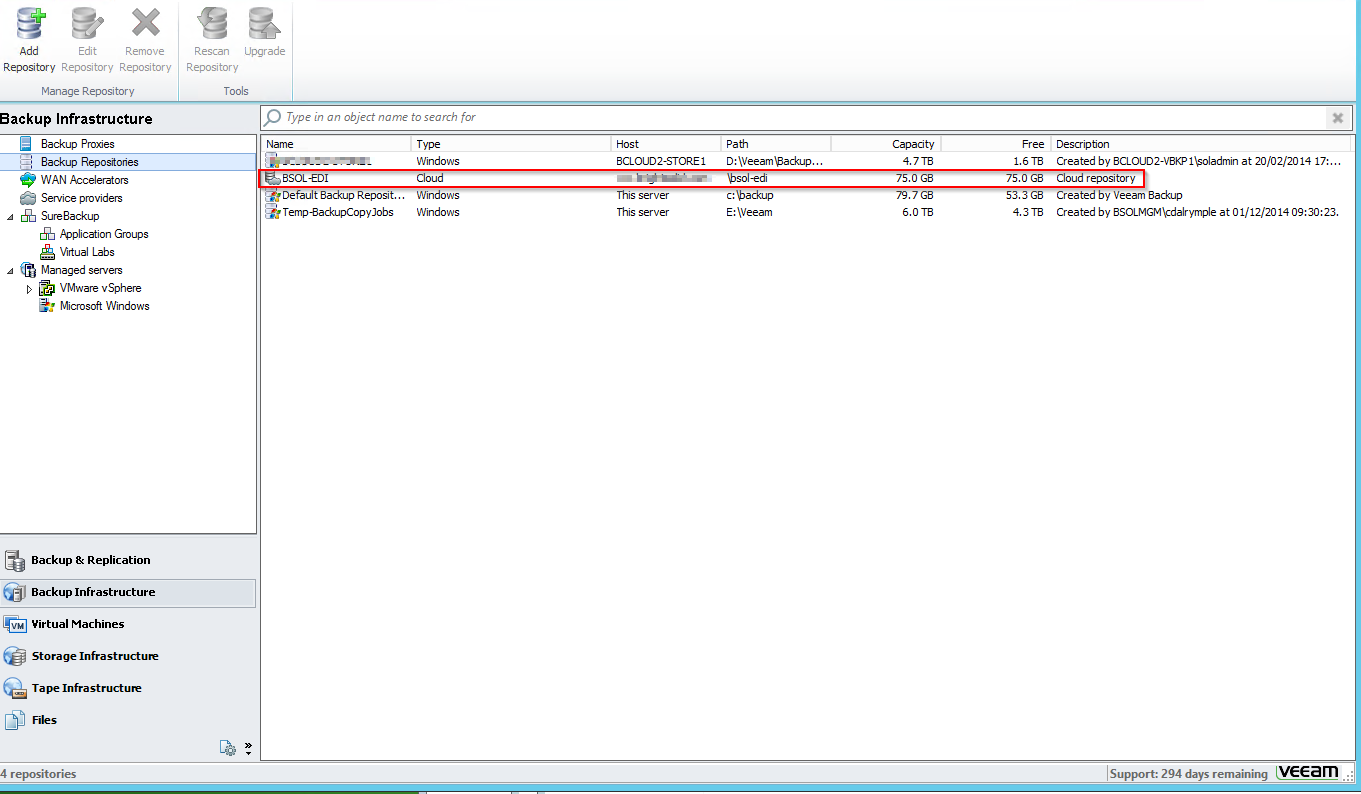Sort repositories by Path column
This screenshot has width=1361, height=794.
(x=776, y=144)
